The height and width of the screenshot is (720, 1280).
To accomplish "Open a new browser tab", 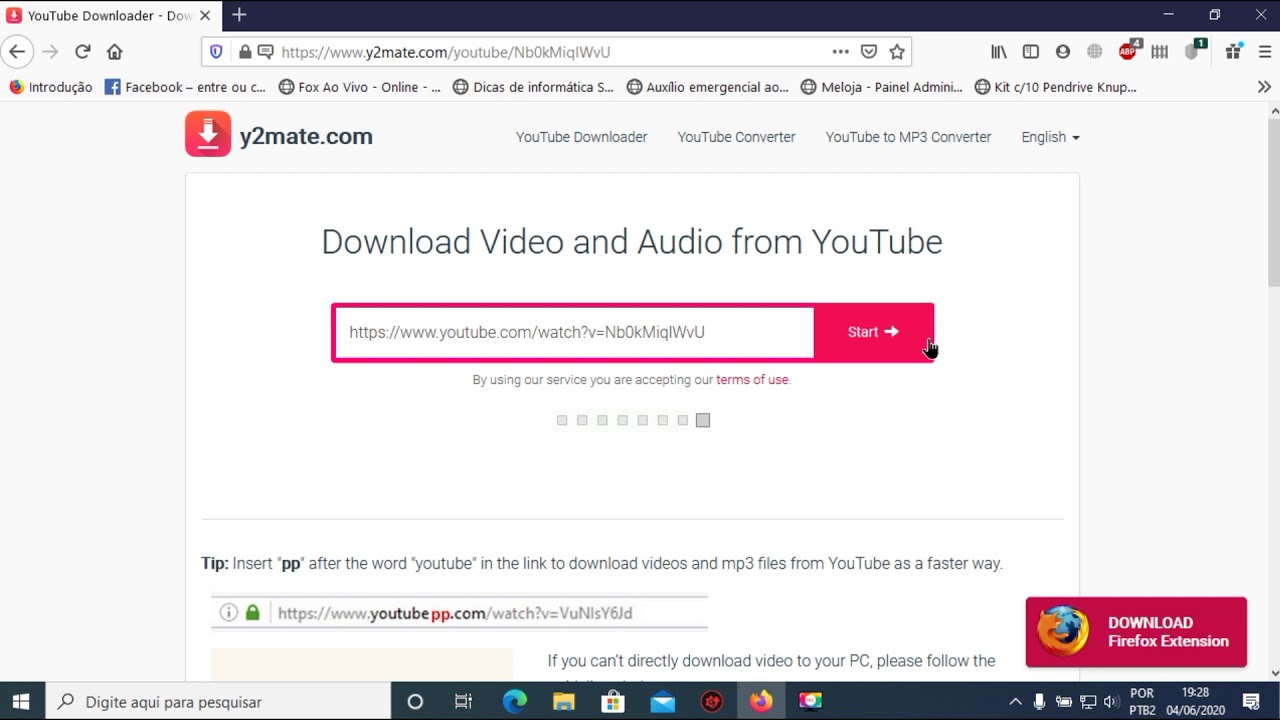I will (x=239, y=15).
